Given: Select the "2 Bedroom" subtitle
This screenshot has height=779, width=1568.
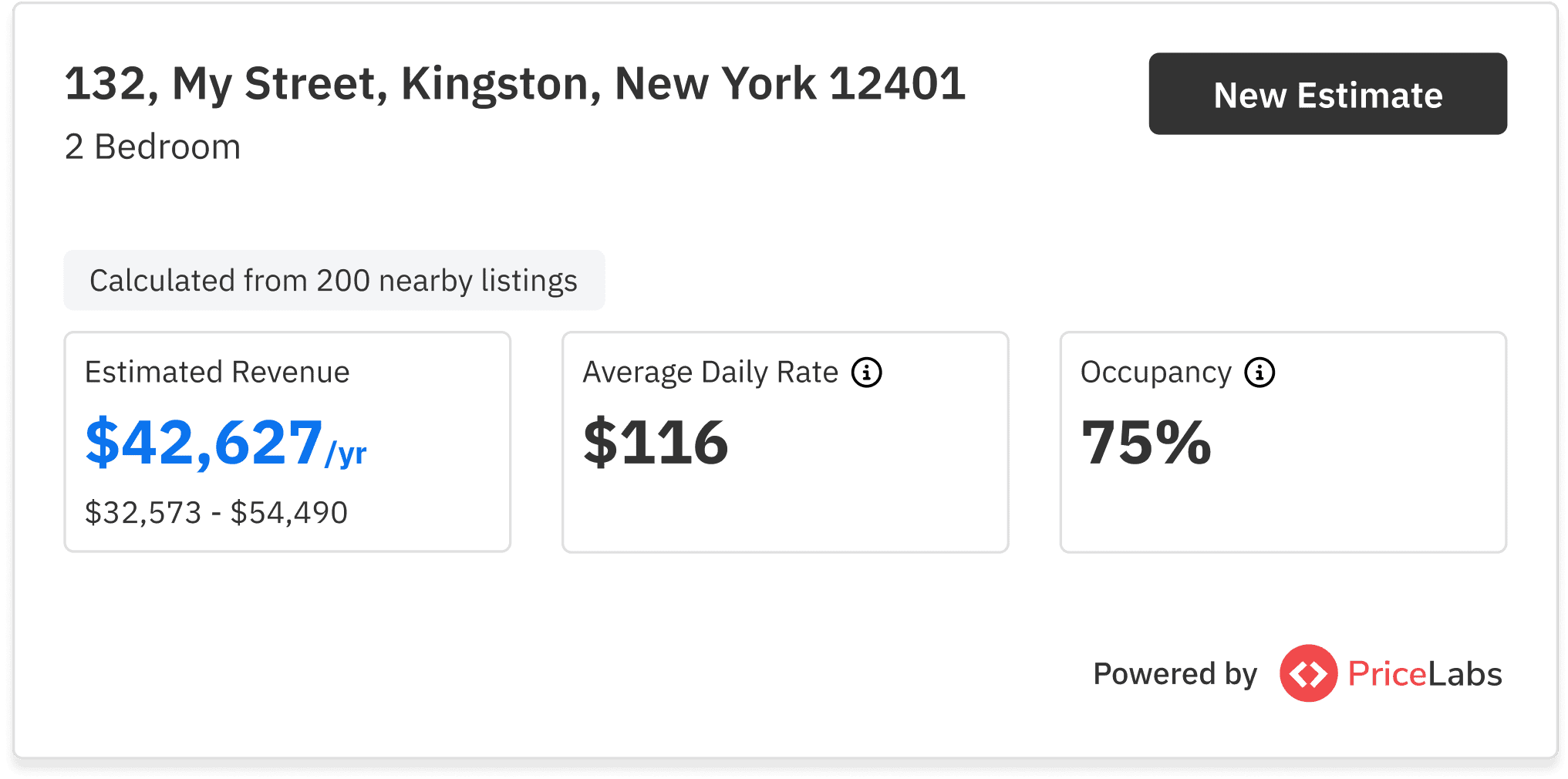Looking at the screenshot, I should (153, 147).
